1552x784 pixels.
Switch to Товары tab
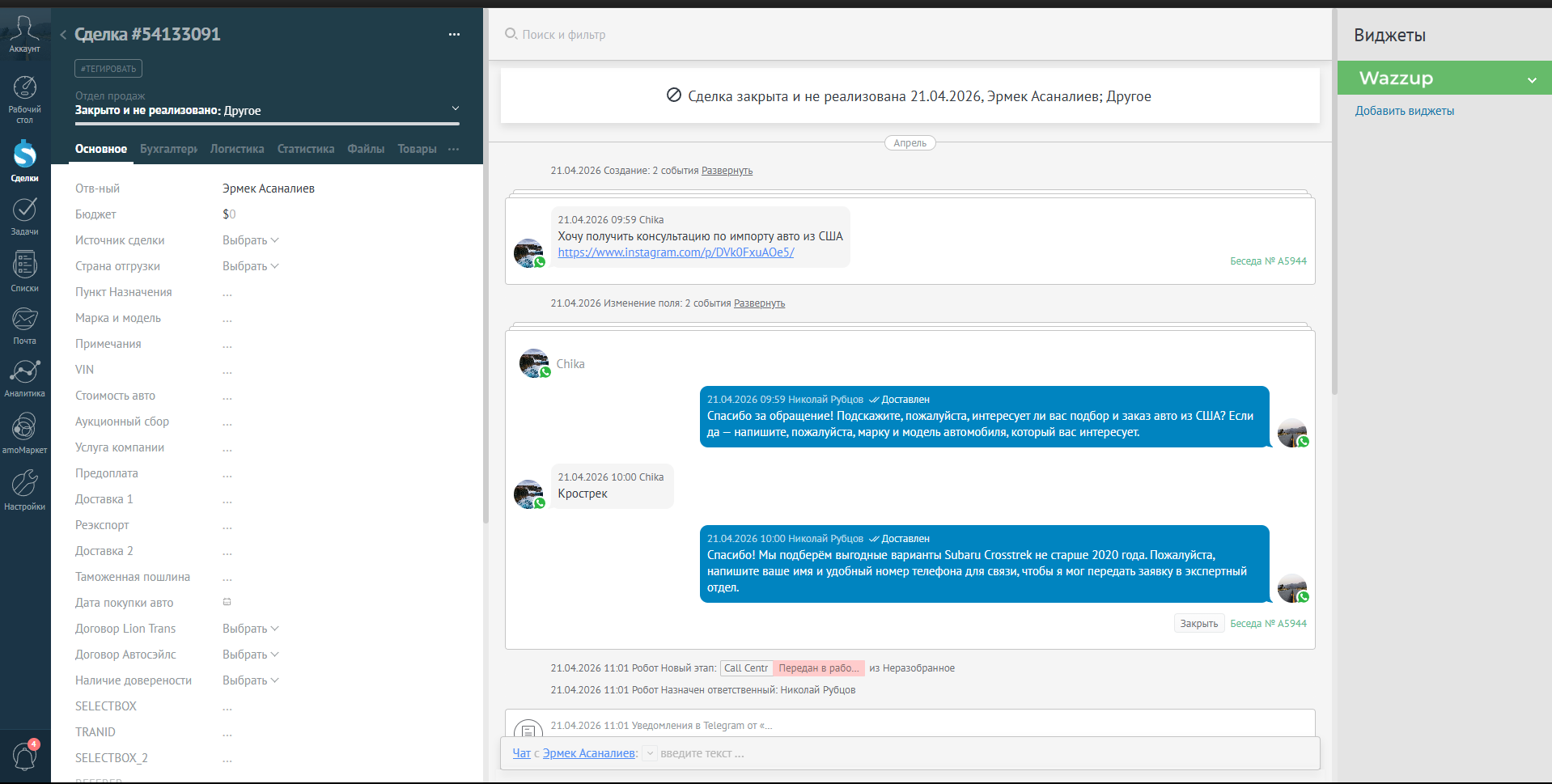[x=417, y=149]
